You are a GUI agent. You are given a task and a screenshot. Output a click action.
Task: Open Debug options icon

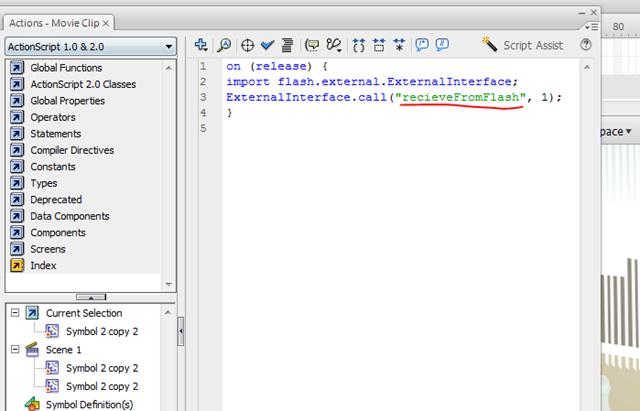point(334,45)
